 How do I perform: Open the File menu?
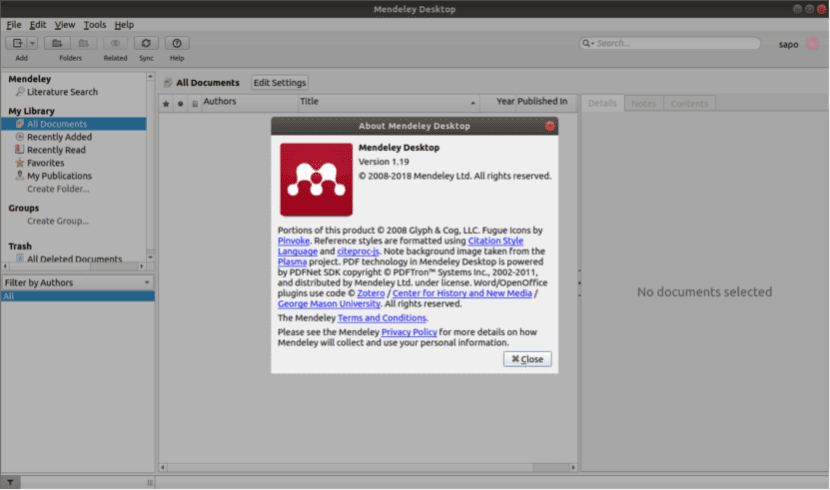(x=14, y=25)
